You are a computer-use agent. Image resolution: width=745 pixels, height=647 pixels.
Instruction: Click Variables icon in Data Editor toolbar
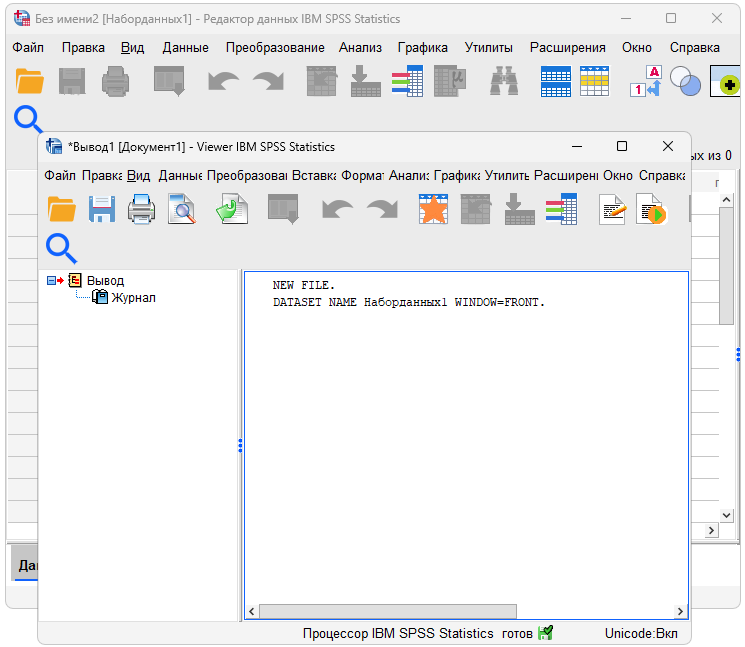click(408, 81)
